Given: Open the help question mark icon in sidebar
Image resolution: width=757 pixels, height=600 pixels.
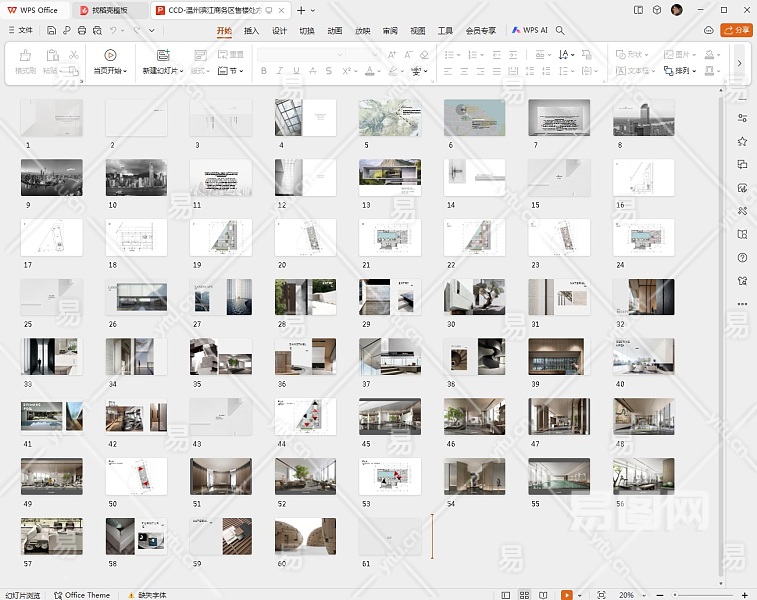Looking at the screenshot, I should click(742, 257).
